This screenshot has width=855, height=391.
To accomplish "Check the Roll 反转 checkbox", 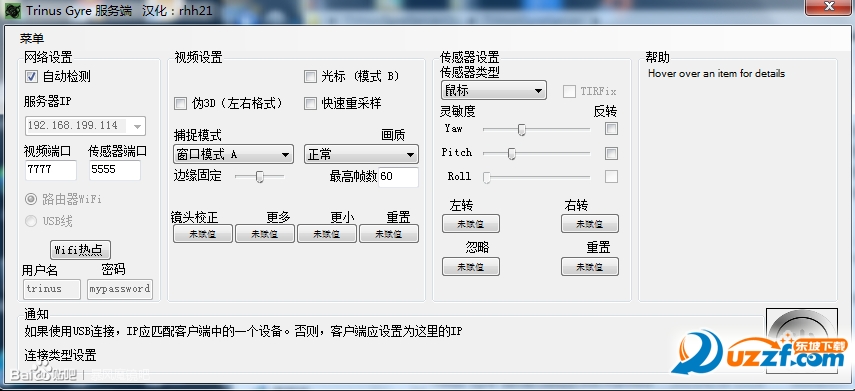I will pyautogui.click(x=612, y=177).
